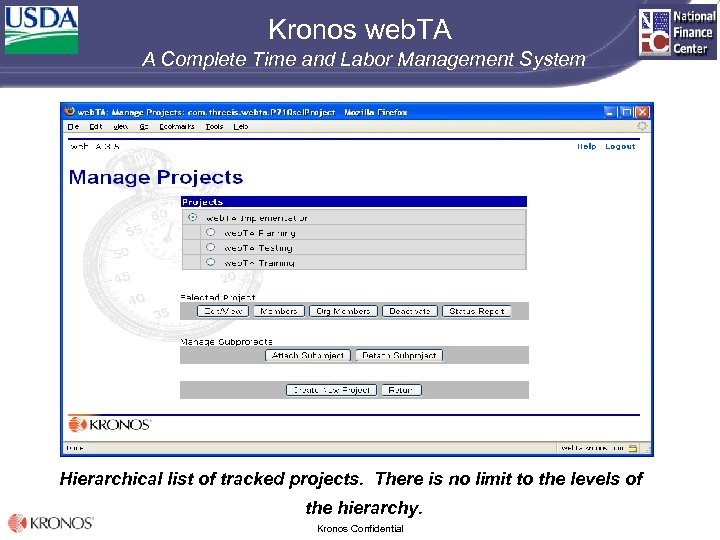The height and width of the screenshot is (540, 720).
Task: Click the USDA logo on the slide header
Action: 41,30
